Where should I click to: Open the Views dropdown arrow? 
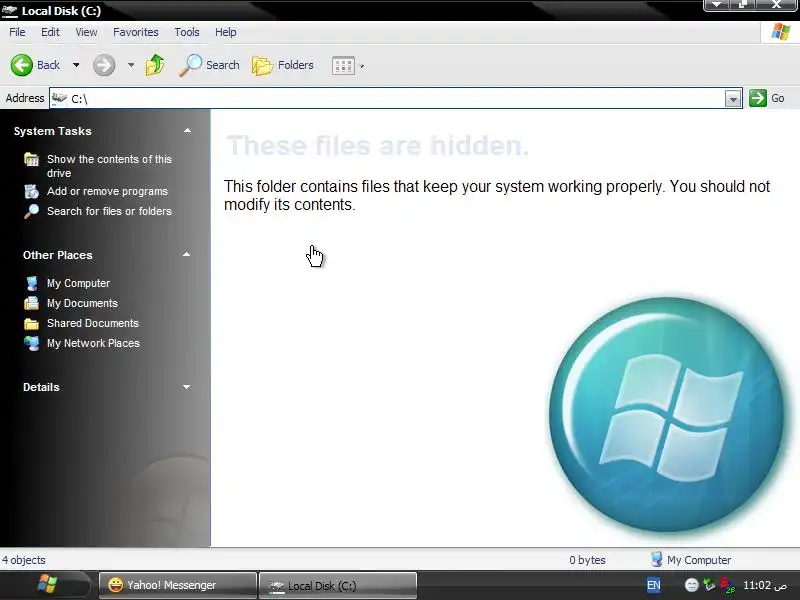[362, 66]
